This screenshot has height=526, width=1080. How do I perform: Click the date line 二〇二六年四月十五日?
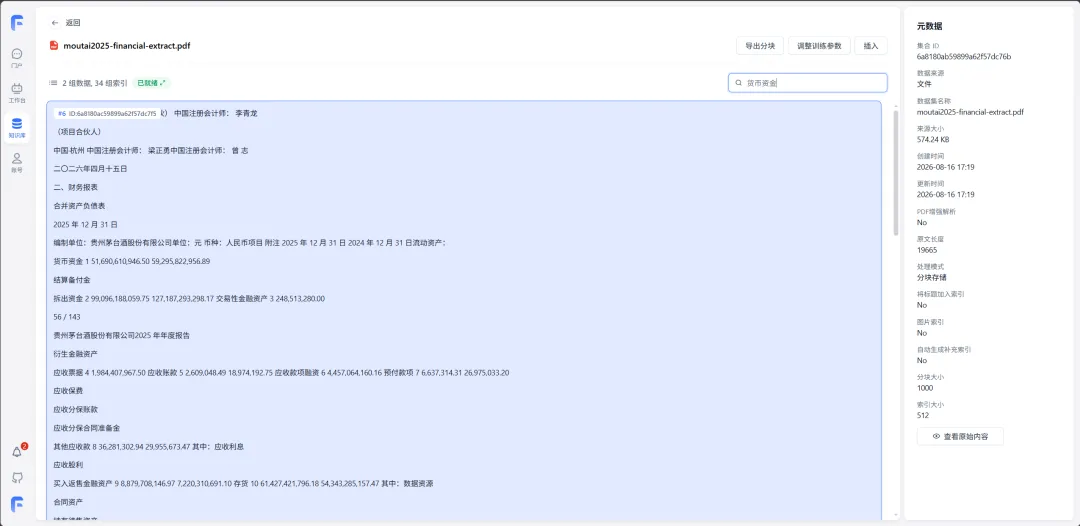tap(90, 169)
